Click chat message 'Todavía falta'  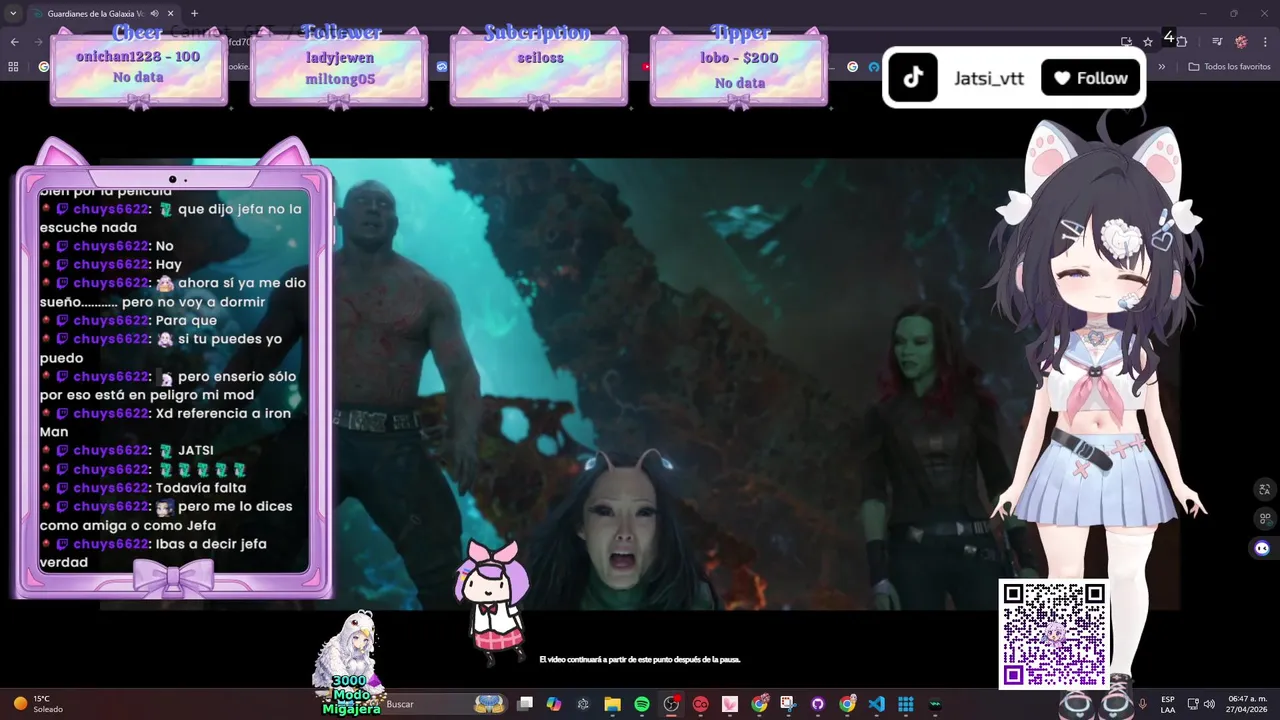click(x=201, y=488)
